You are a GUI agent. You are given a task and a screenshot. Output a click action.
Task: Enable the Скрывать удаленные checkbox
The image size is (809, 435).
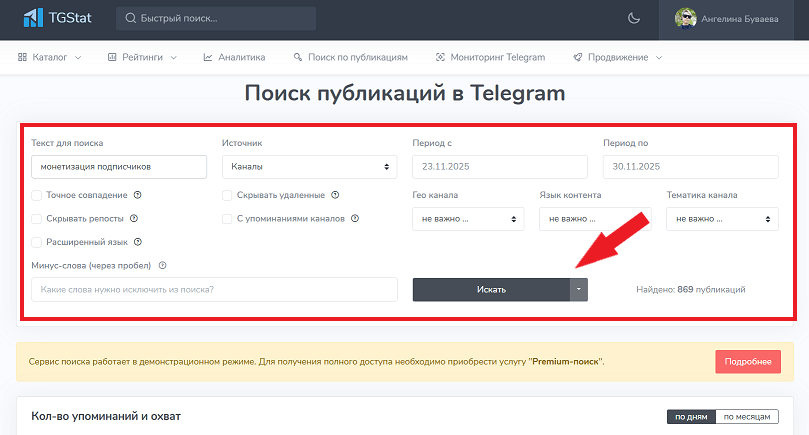pos(227,195)
